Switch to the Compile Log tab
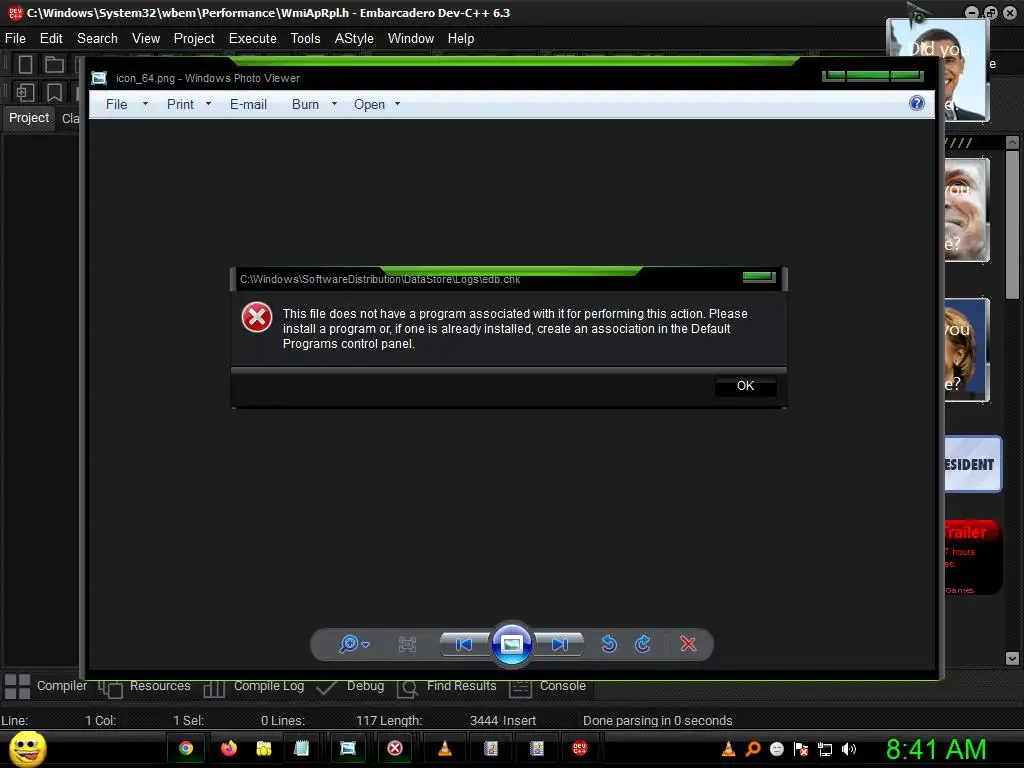1024x768 pixels. pyautogui.click(x=254, y=686)
